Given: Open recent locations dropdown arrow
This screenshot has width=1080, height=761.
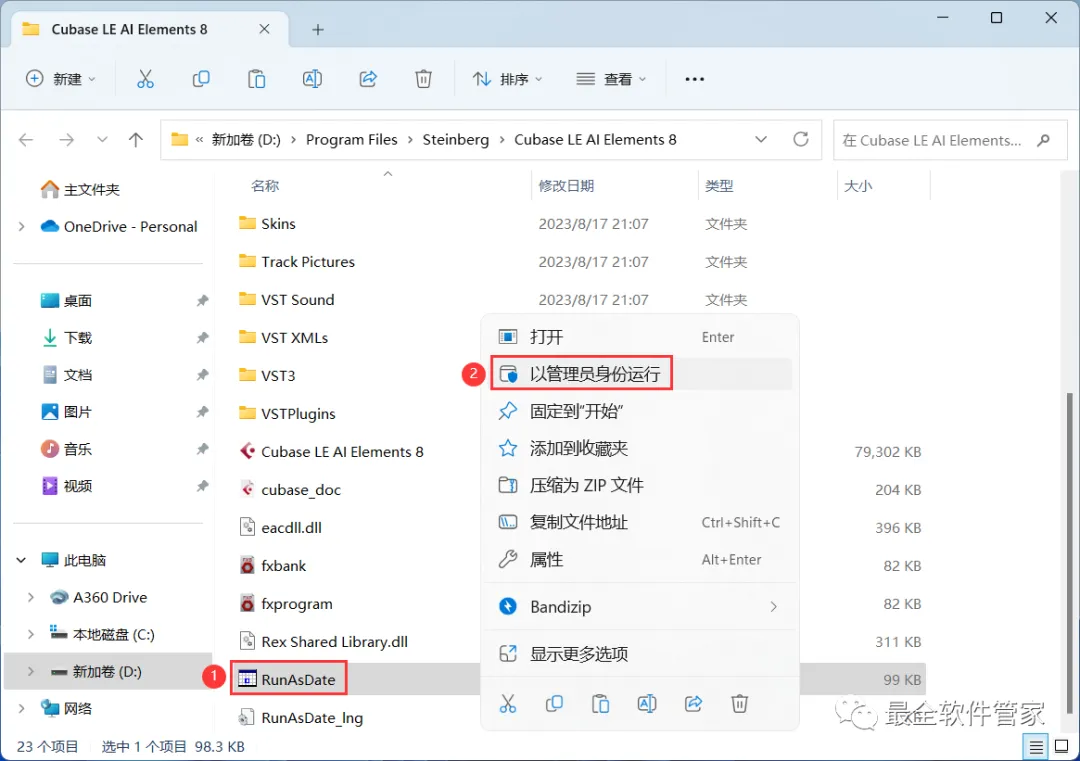Looking at the screenshot, I should coord(102,140).
